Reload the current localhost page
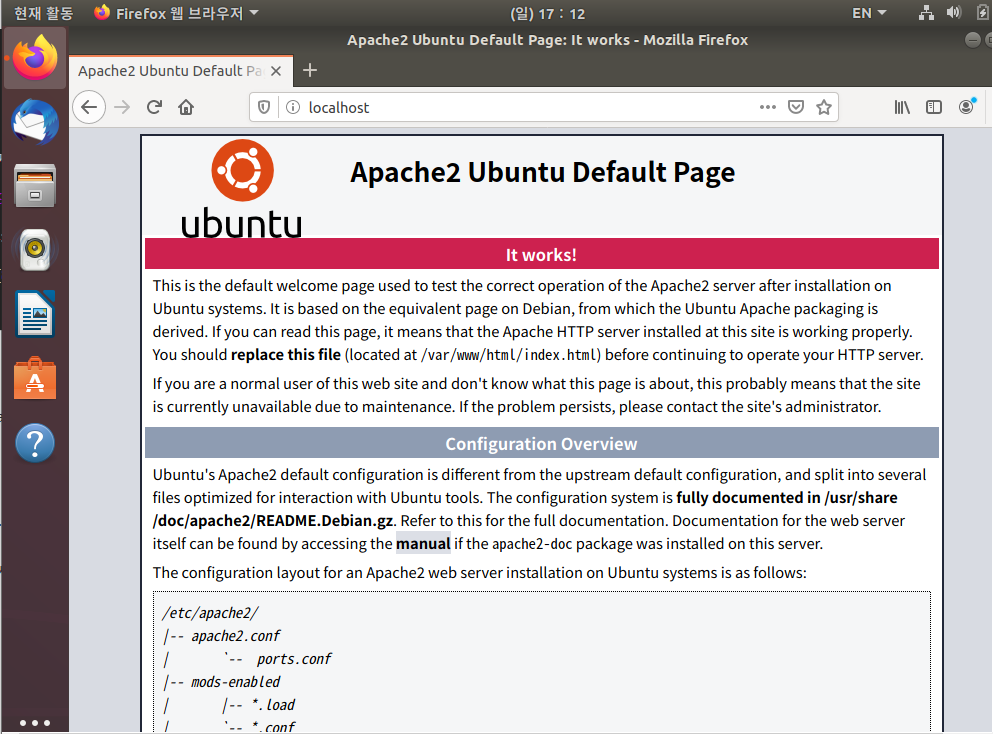Viewport: 993px width, 734px height. [x=155, y=107]
